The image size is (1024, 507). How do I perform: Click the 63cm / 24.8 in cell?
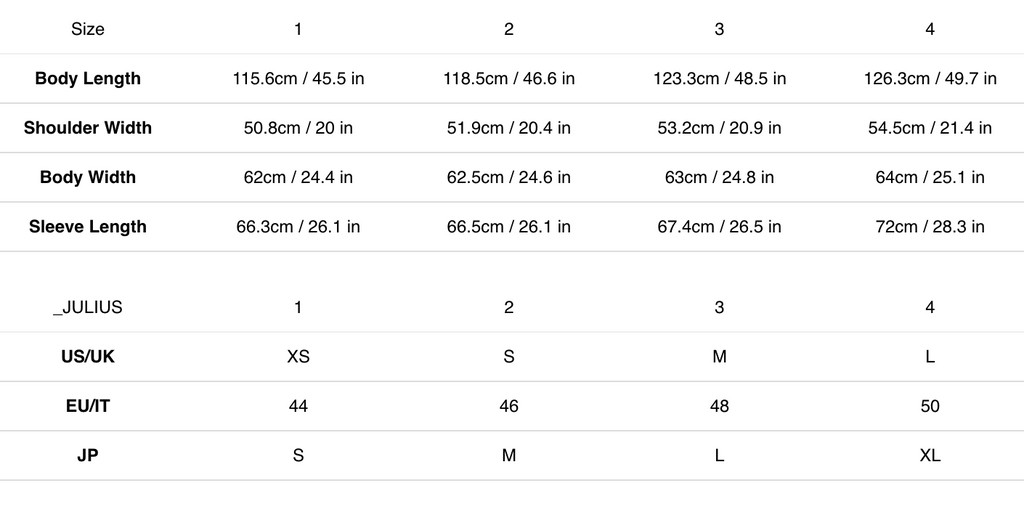(x=719, y=177)
